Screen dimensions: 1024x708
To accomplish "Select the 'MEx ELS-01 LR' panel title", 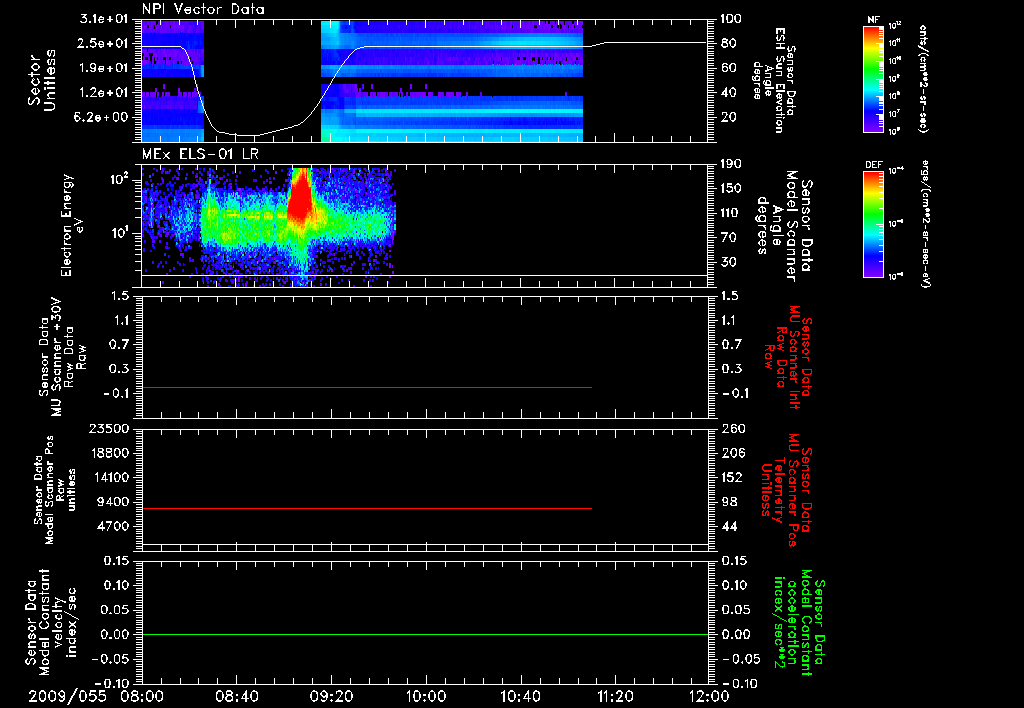I will tap(200, 154).
